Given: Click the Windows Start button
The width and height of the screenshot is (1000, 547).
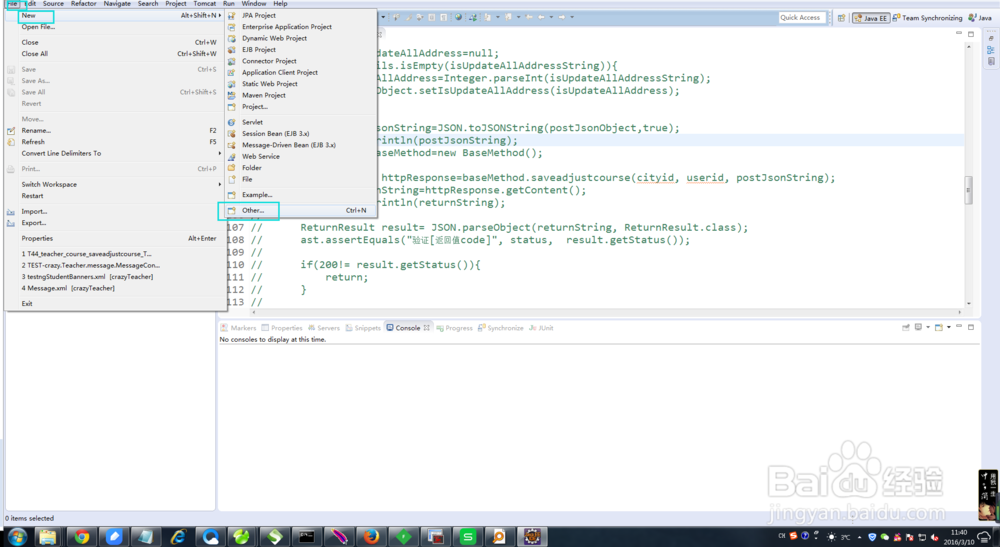Looking at the screenshot, I should (x=17, y=537).
